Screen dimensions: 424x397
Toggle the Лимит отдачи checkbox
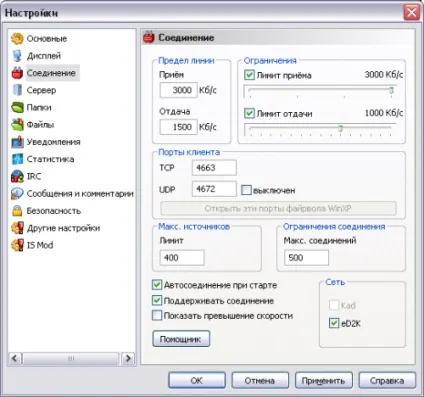click(x=249, y=113)
